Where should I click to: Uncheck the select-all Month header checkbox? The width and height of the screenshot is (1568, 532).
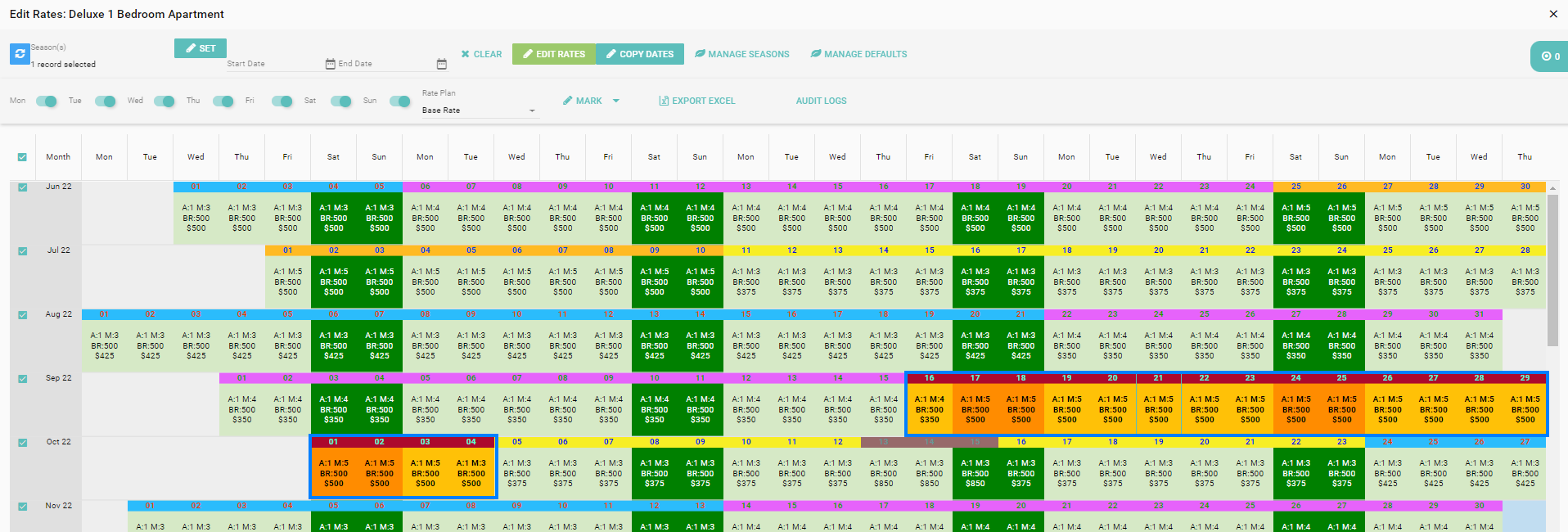point(22,157)
